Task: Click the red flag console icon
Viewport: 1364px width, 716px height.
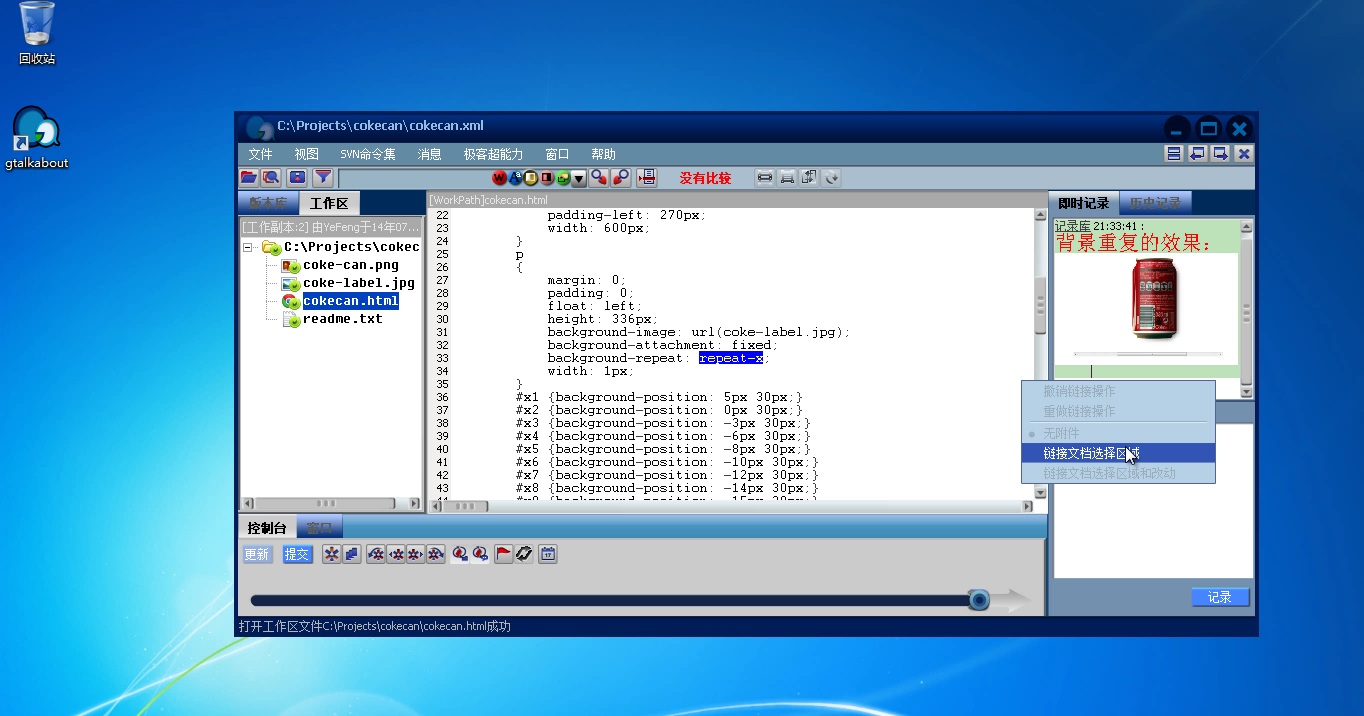Action: (504, 554)
